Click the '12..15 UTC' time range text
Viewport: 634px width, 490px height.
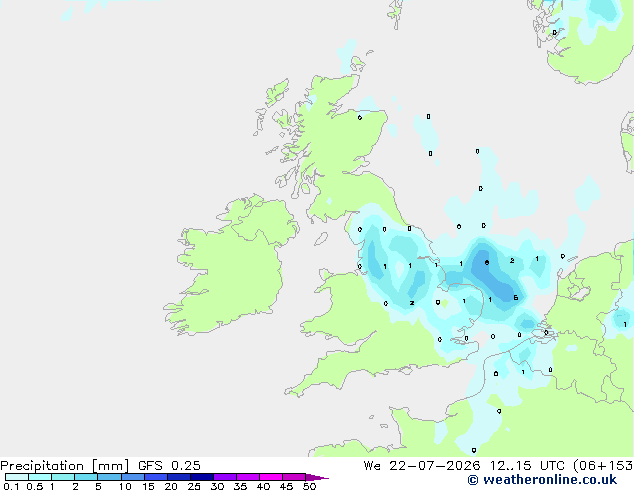527,466
